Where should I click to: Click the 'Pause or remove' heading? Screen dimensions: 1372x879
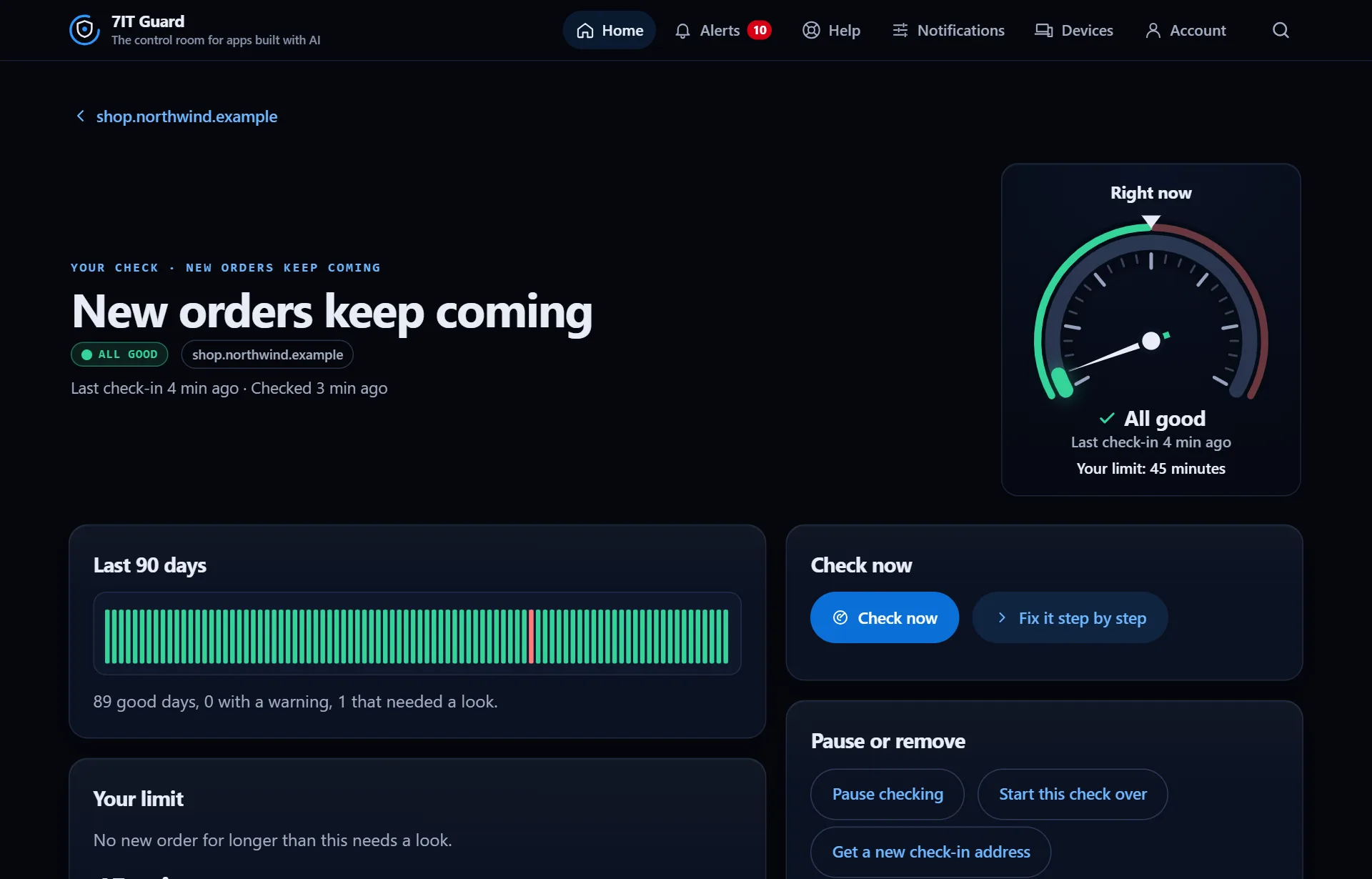(x=888, y=741)
